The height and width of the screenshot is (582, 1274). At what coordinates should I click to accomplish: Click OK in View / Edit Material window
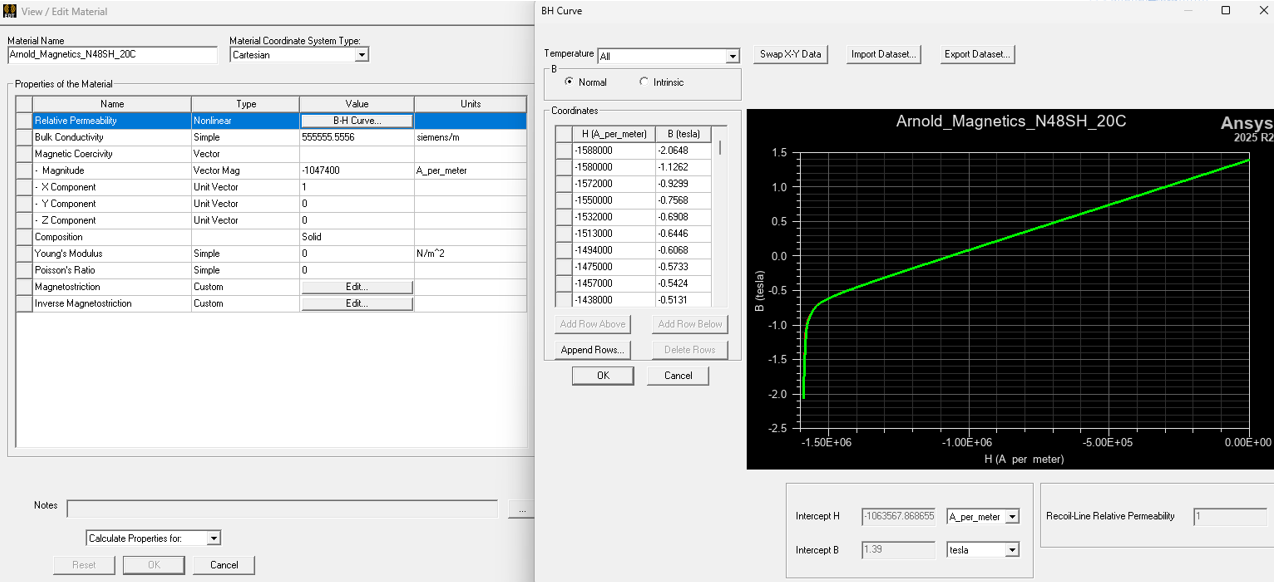153,565
